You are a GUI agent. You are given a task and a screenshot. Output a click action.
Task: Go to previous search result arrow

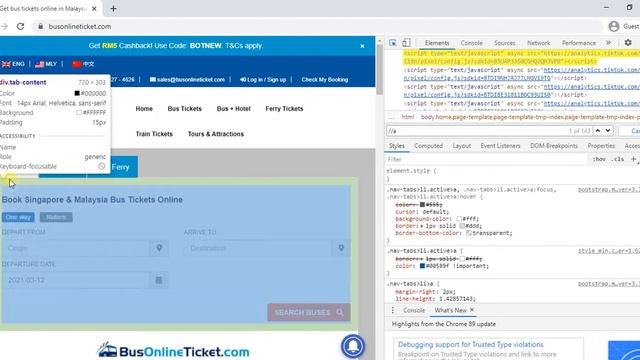pyautogui.click(x=598, y=131)
